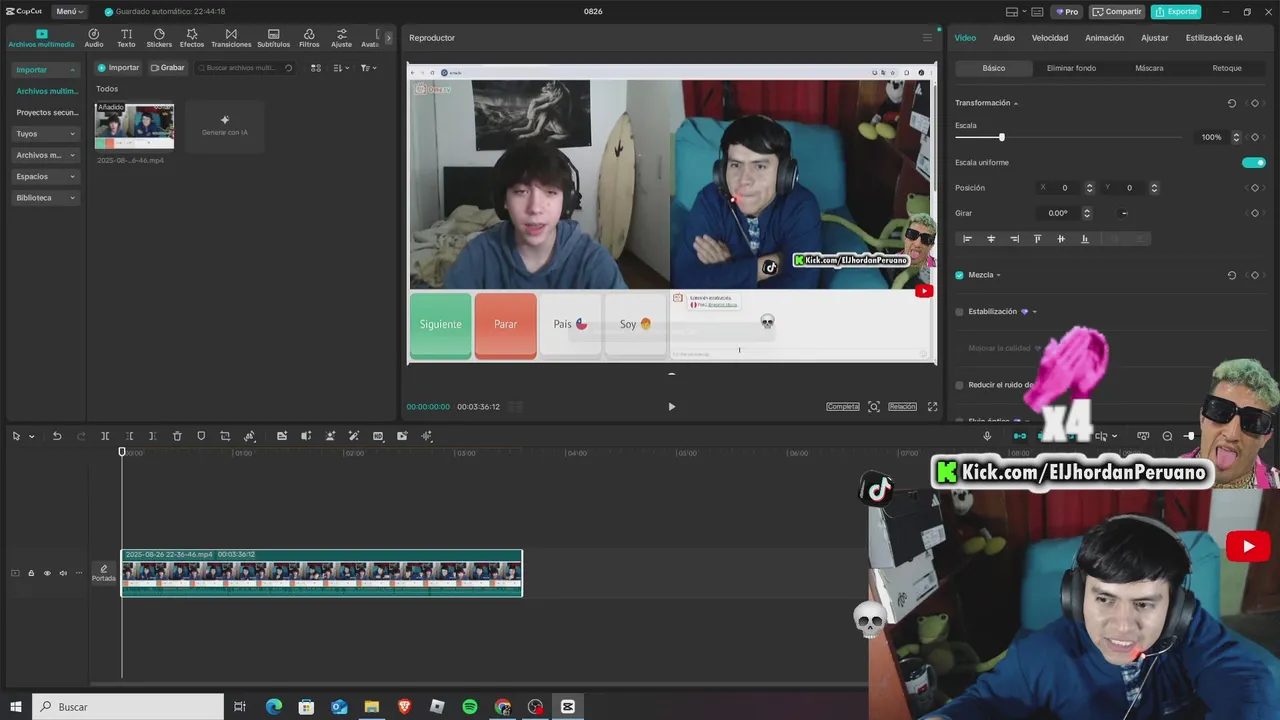Mute the video track audio

[x=63, y=573]
